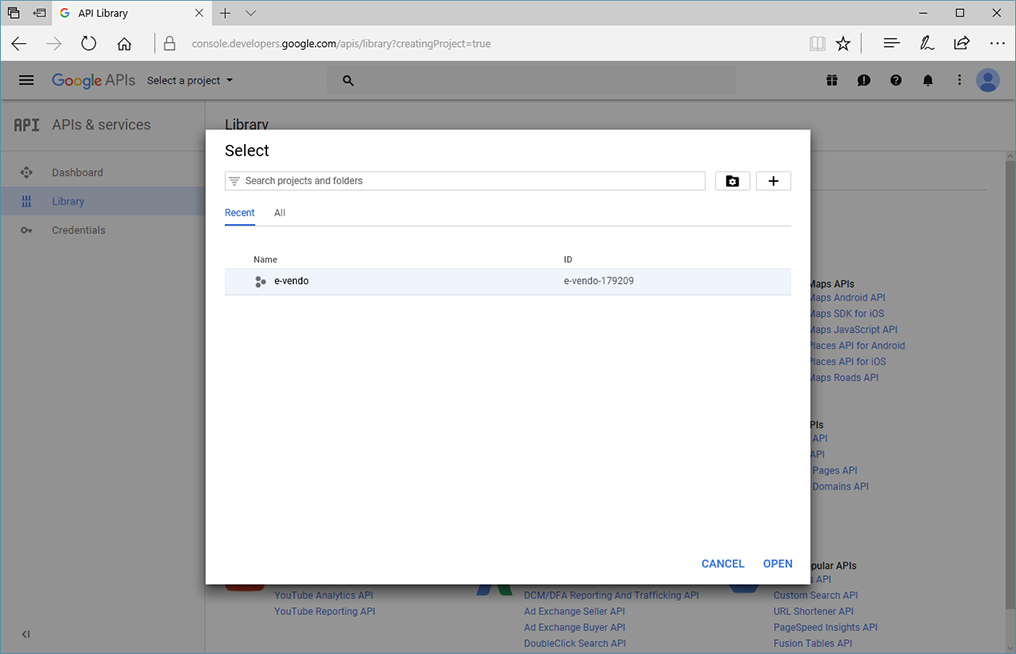Click the OPEN button
The width and height of the screenshot is (1016, 654).
778,564
